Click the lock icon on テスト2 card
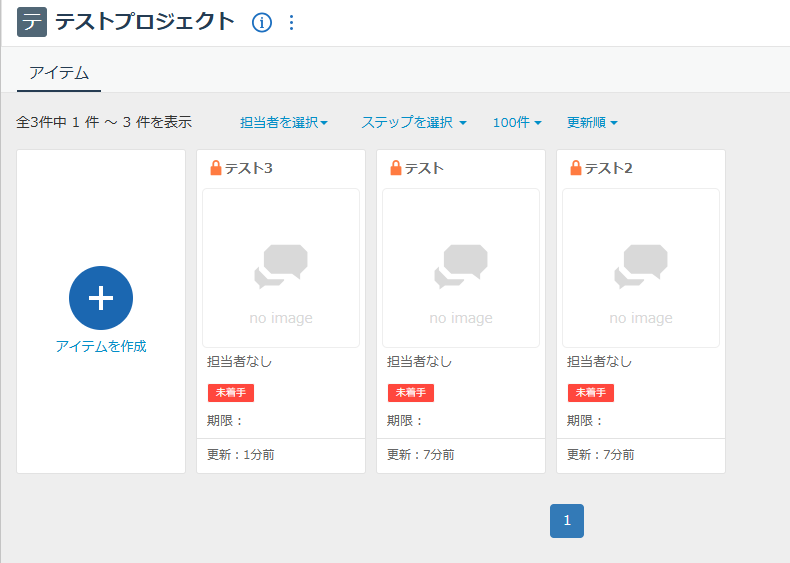This screenshot has height=563, width=790. (575, 168)
